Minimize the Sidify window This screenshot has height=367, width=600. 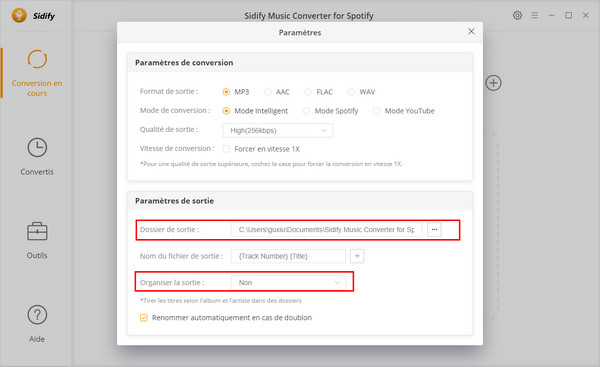click(x=551, y=15)
